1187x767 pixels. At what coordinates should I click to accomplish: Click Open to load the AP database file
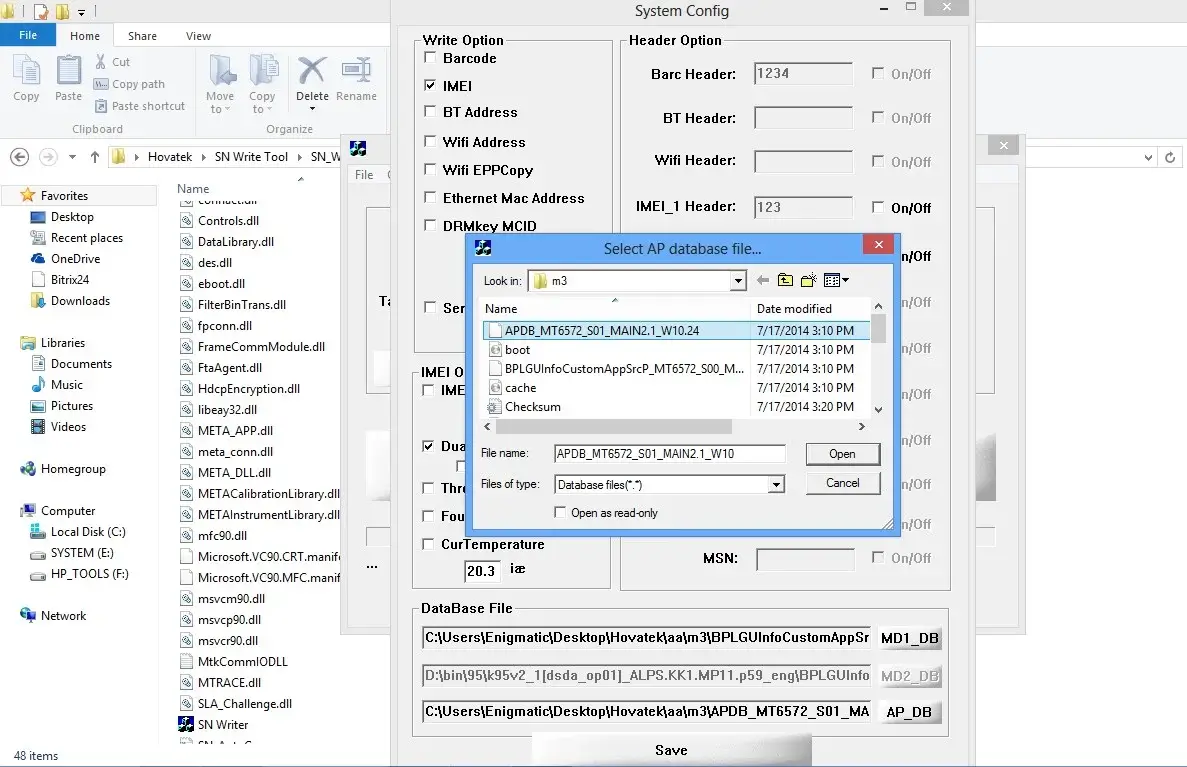[x=841, y=454]
